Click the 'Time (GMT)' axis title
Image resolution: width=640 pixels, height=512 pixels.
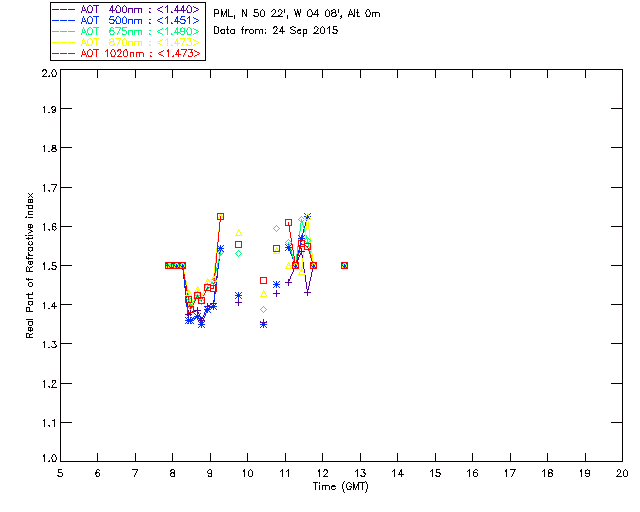click(x=340, y=486)
